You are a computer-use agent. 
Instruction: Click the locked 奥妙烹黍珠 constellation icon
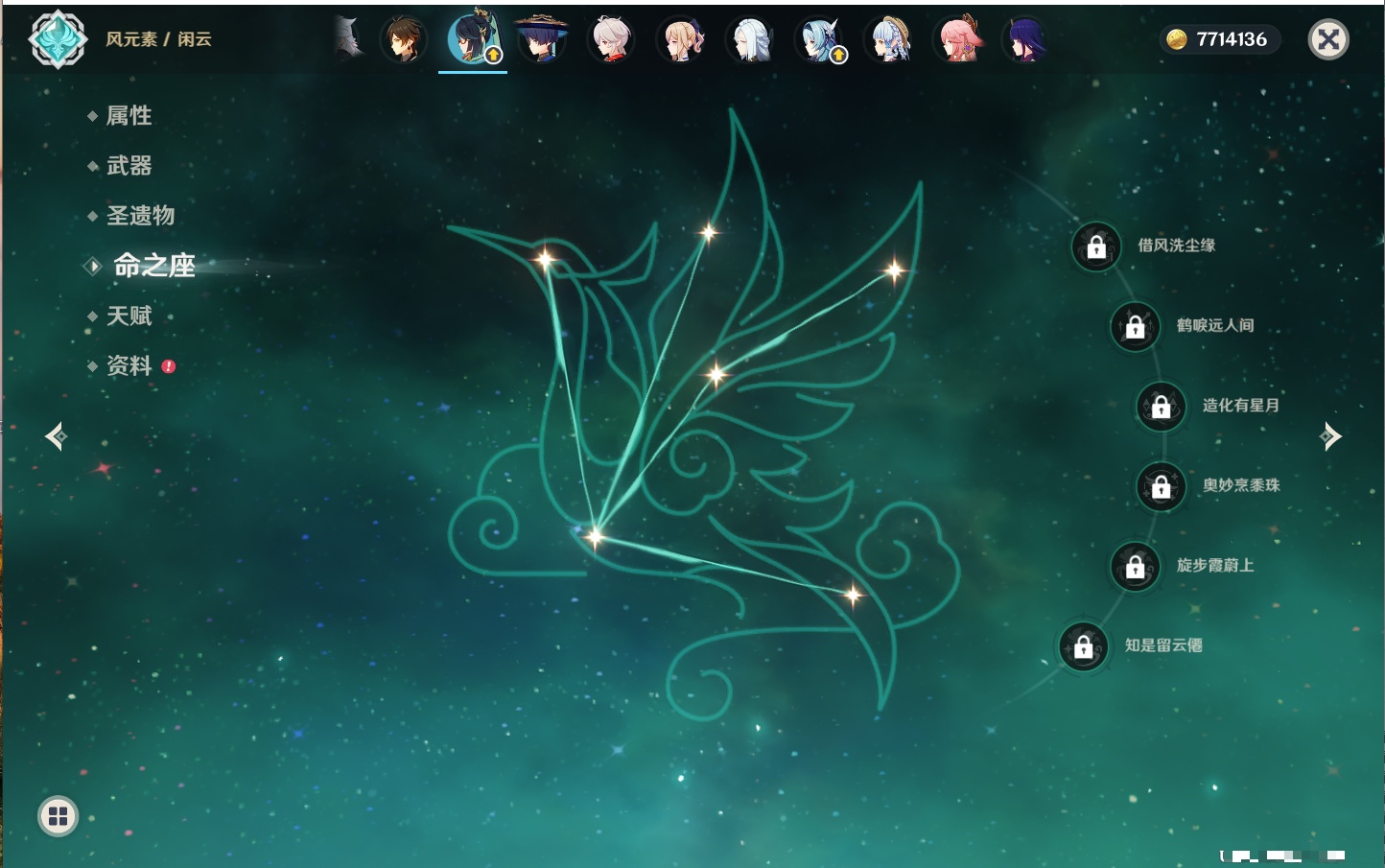1161,487
